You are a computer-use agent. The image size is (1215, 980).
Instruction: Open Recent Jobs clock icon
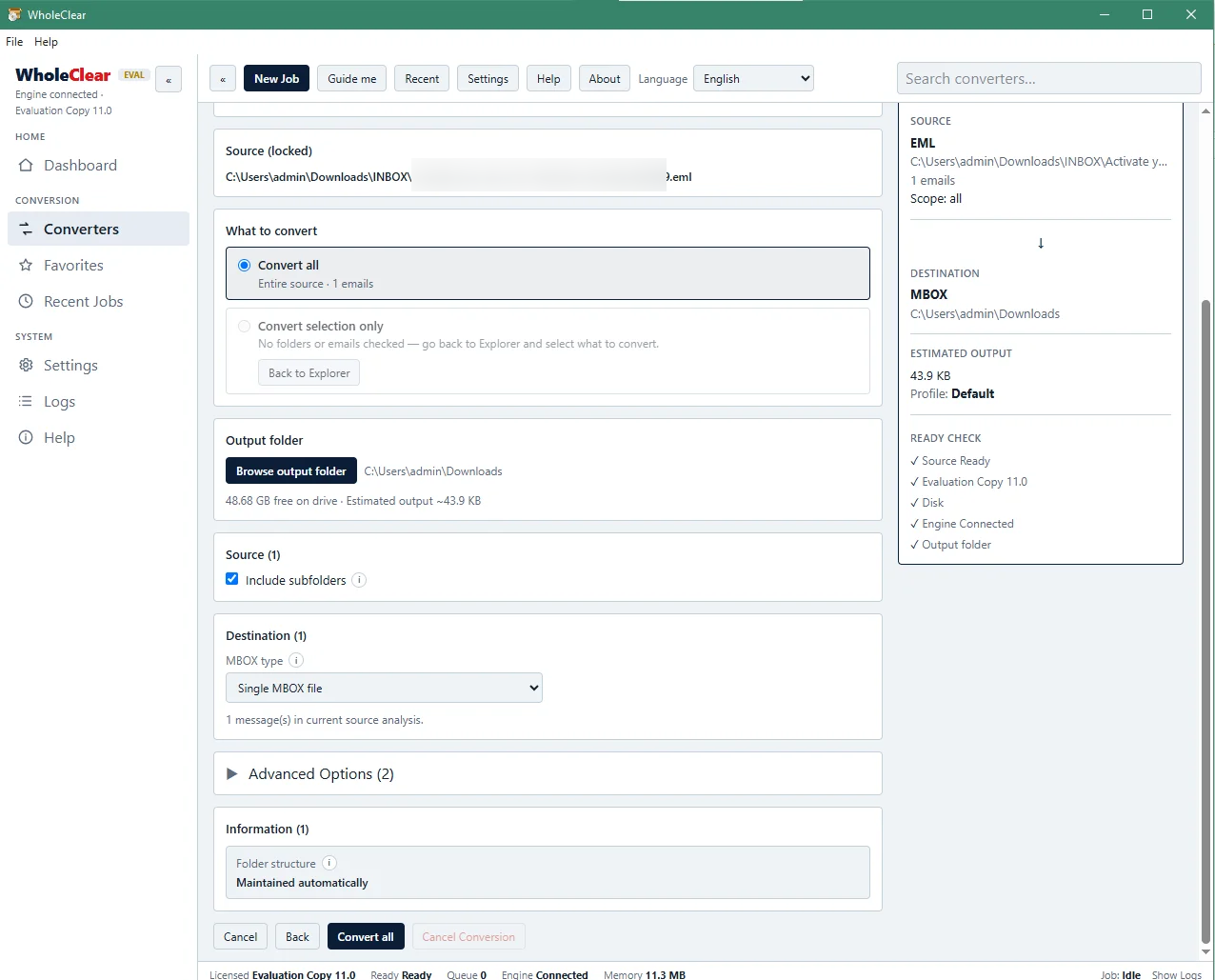26,302
